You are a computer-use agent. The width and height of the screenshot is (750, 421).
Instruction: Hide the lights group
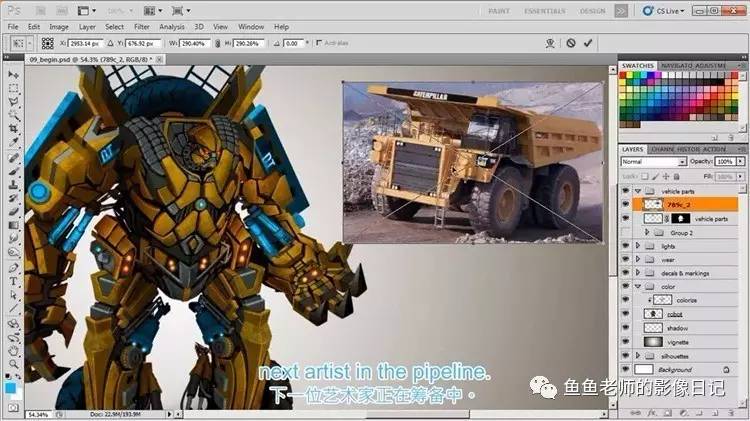tap(625, 246)
